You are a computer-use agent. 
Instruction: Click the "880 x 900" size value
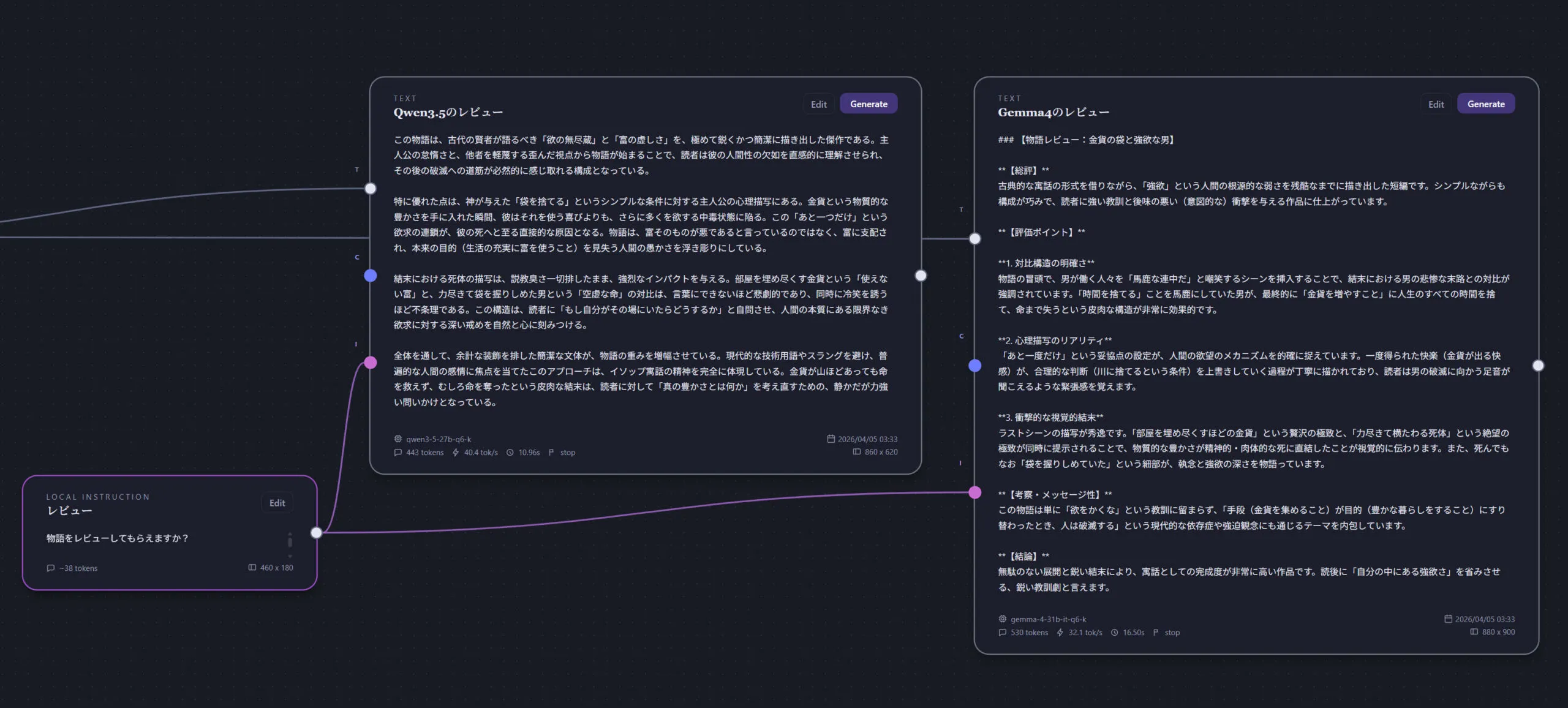coord(1499,632)
